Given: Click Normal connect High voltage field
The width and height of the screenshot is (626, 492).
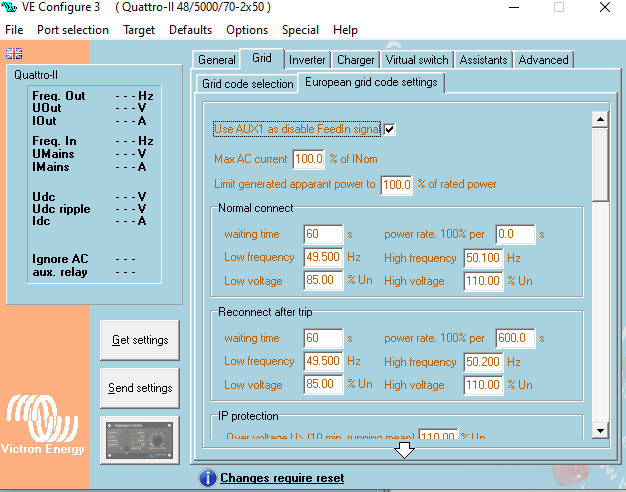Looking at the screenshot, I should (x=483, y=281).
